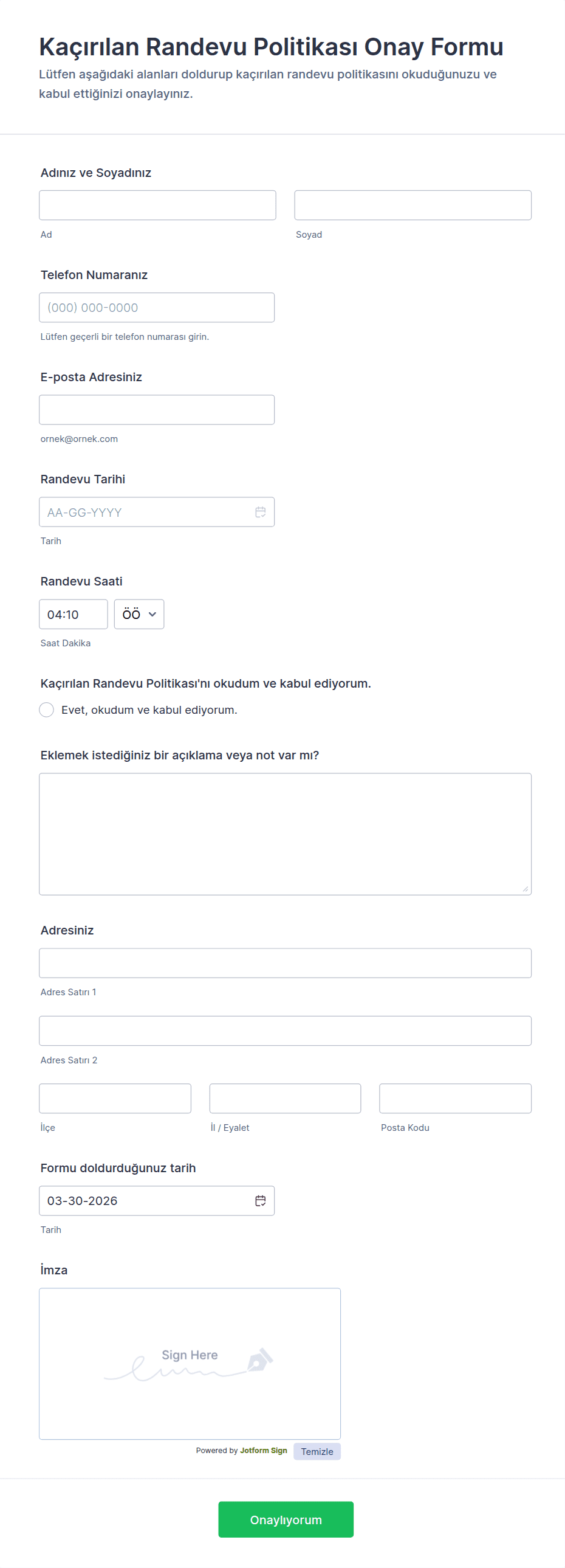Viewport: 565px width, 1568px height.
Task: Open the ÖÖ AM/PM dropdown
Action: 139,614
